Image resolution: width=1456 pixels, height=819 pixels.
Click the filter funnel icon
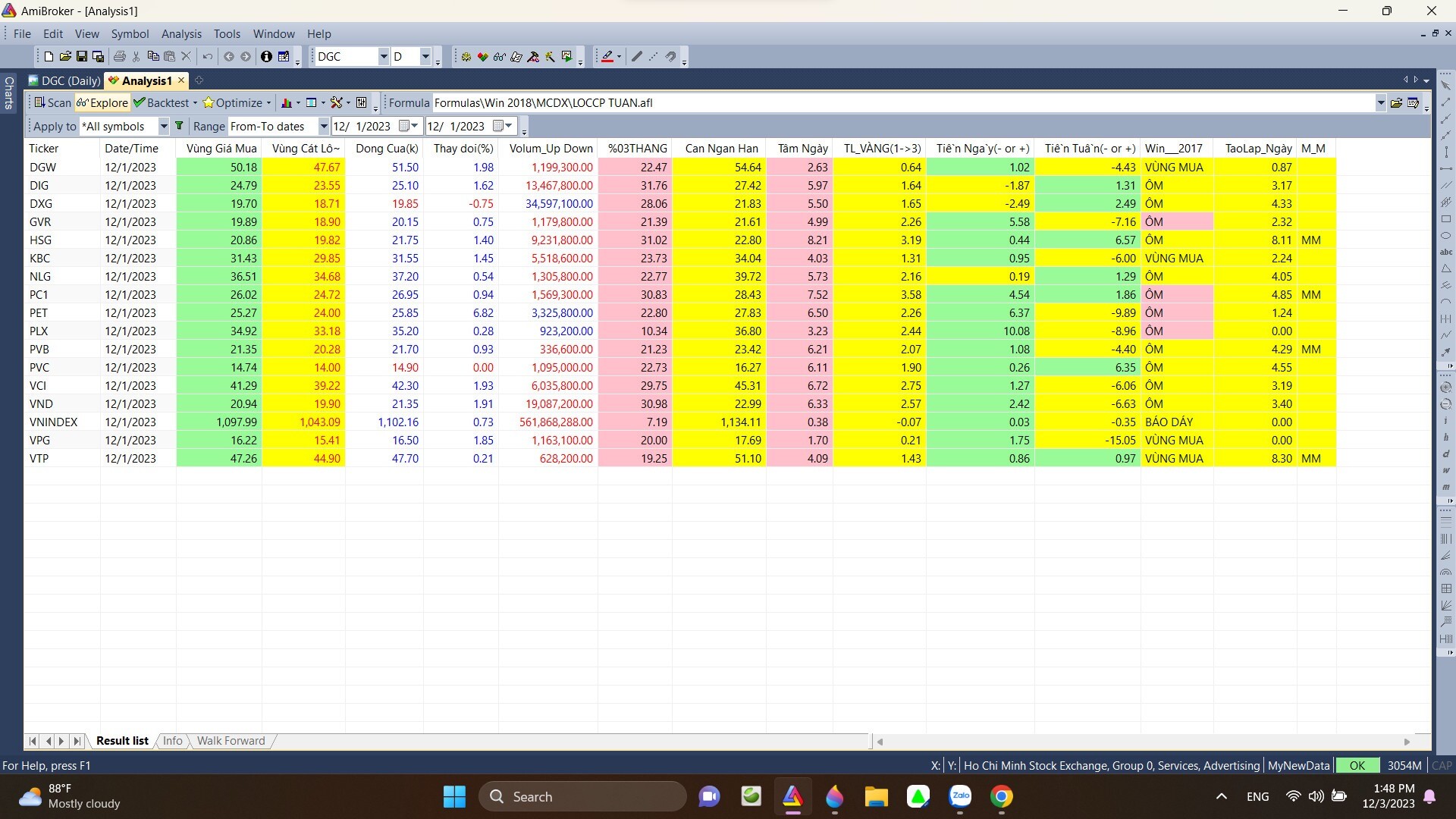tap(179, 126)
